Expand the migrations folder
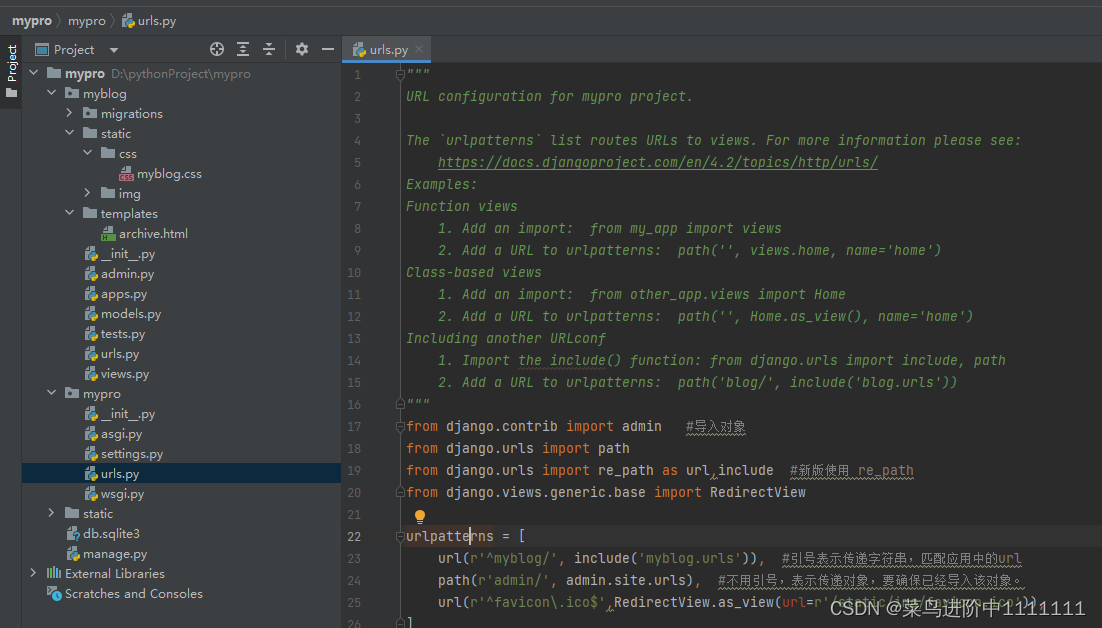The image size is (1102, 628). [69, 113]
